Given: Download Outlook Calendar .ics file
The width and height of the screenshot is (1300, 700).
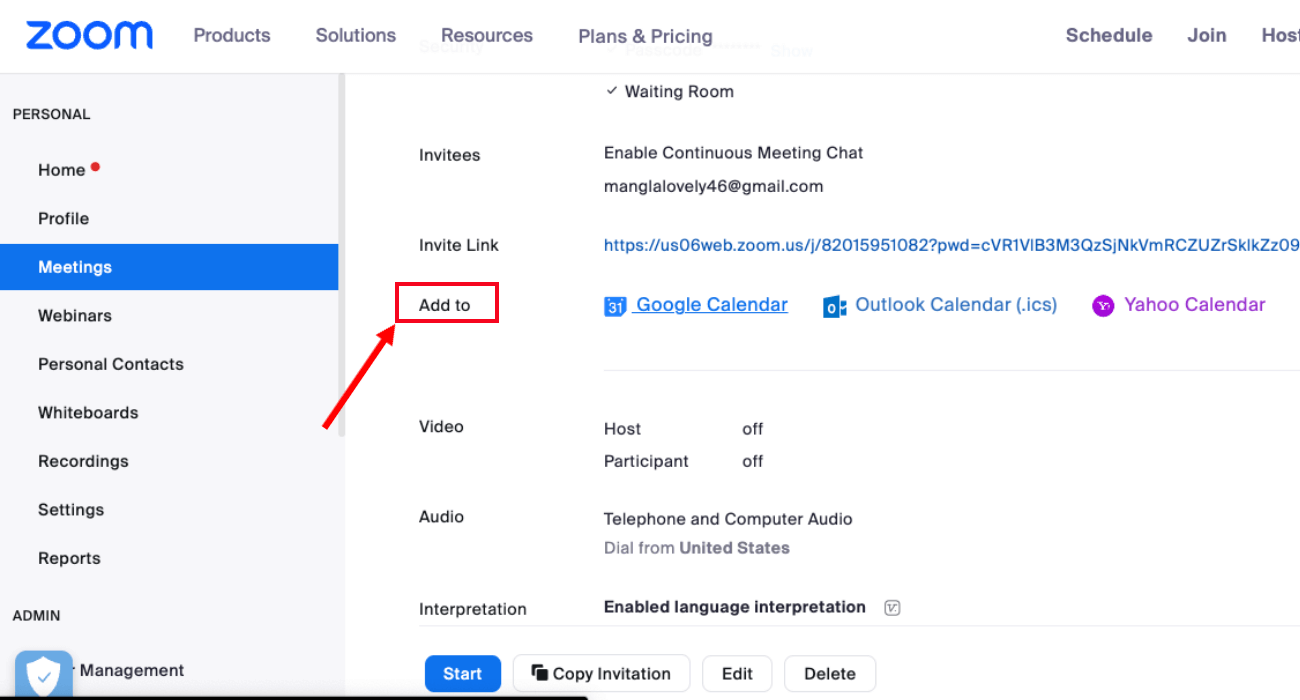Looking at the screenshot, I should click(x=956, y=305).
